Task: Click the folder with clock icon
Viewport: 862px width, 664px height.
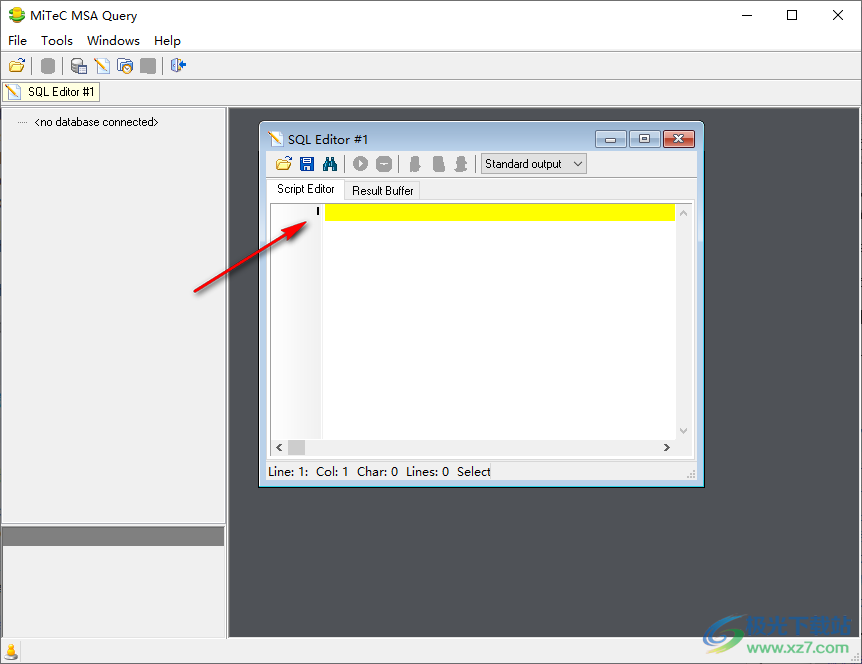Action: pos(125,66)
